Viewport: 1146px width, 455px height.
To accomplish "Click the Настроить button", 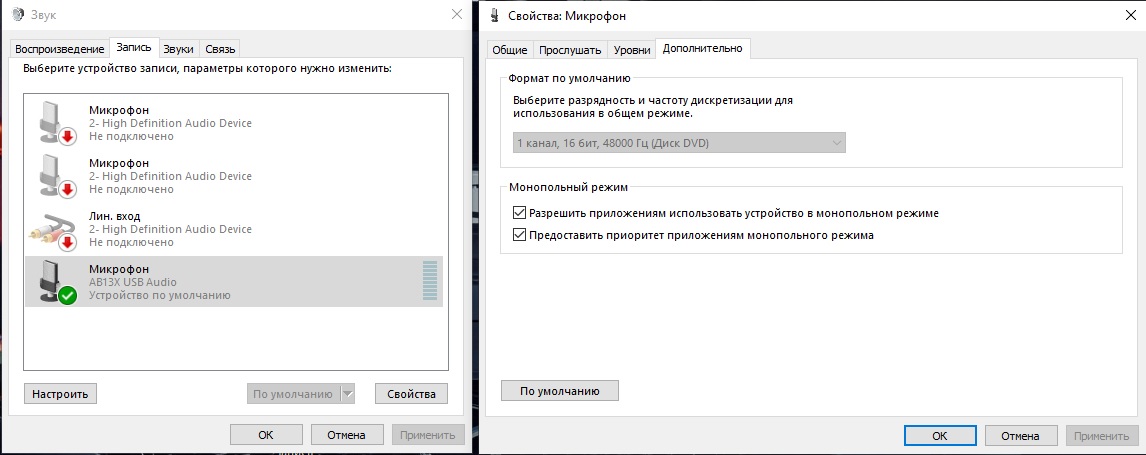I will pyautogui.click(x=61, y=394).
